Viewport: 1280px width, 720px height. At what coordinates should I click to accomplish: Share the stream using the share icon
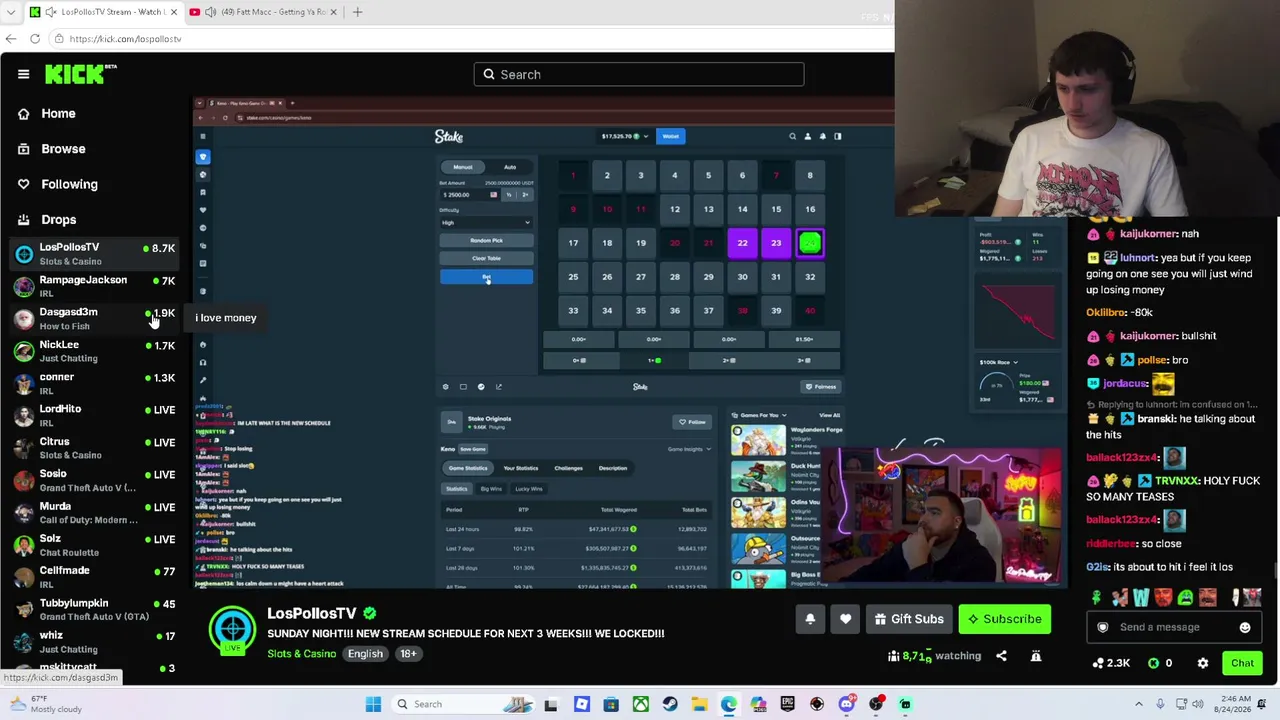click(1001, 656)
